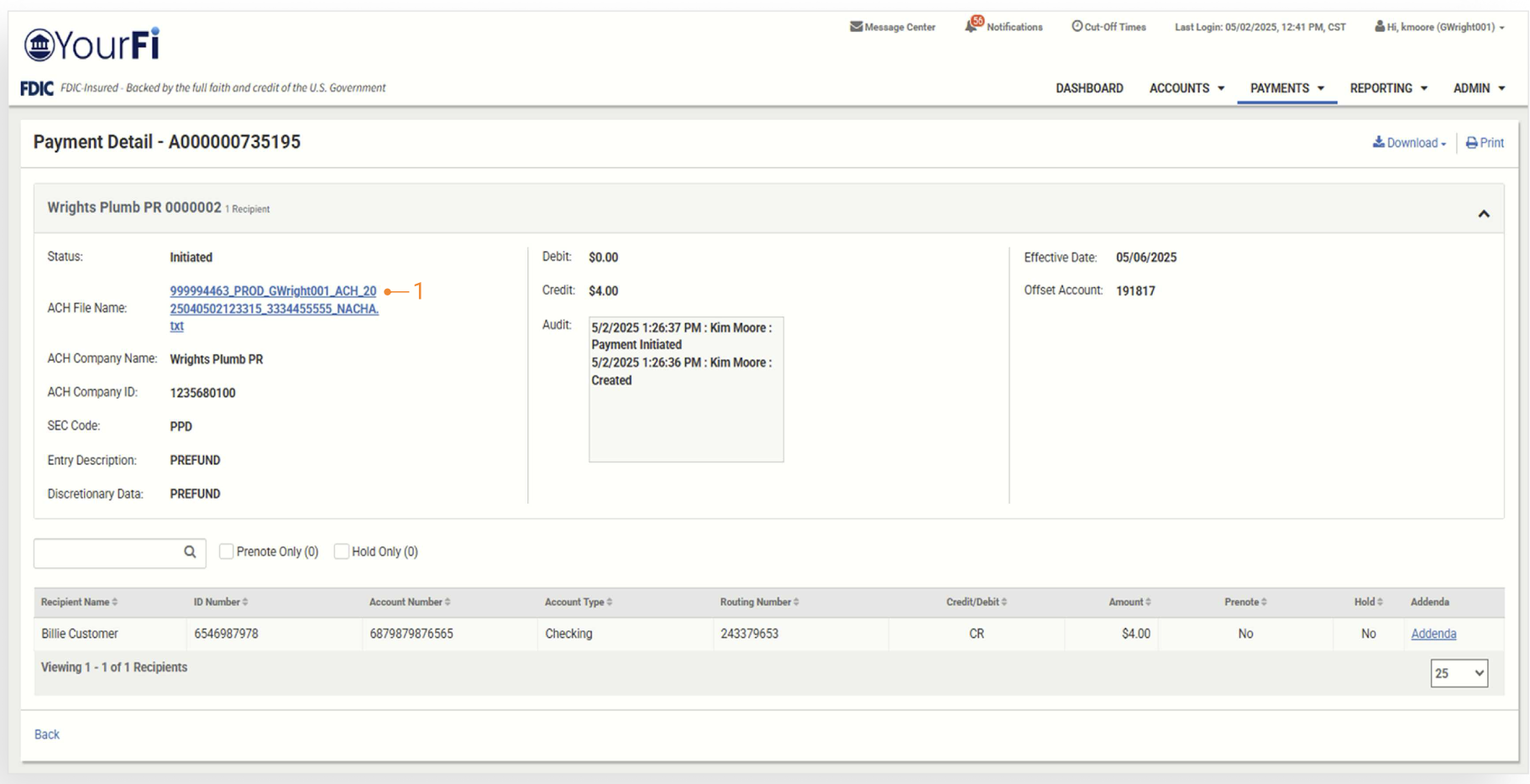Click the Print printer icon

[x=1471, y=143]
